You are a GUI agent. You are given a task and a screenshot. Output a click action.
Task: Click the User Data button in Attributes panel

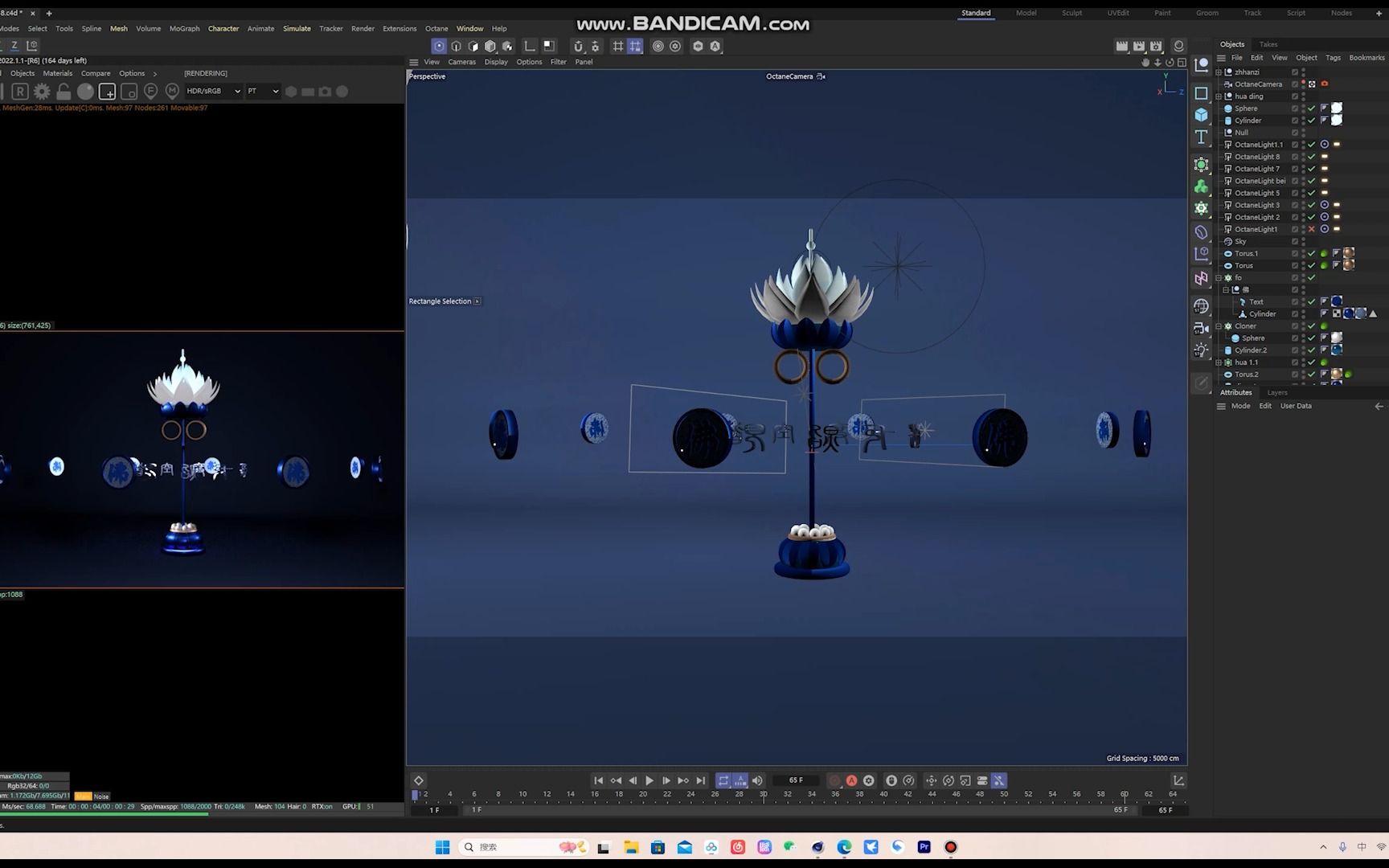point(1295,406)
